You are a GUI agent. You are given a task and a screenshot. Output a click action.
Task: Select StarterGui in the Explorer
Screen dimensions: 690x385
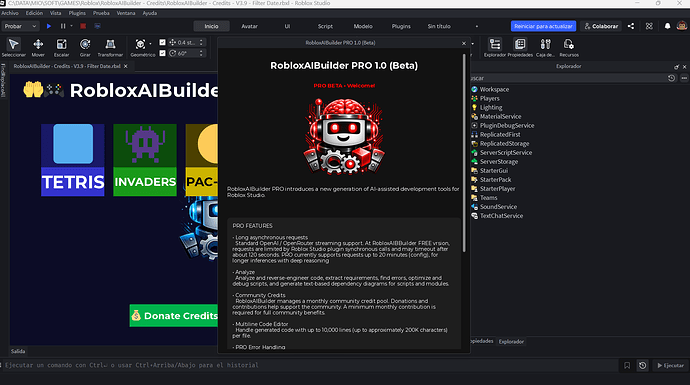click(489, 171)
